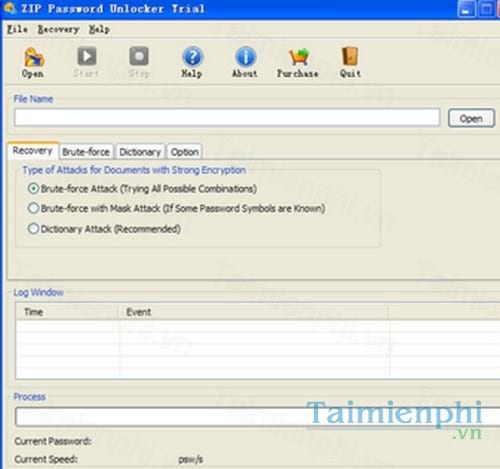Click the Event column header in log
Screen dimensions: 500x469
pyautogui.click(x=254, y=312)
